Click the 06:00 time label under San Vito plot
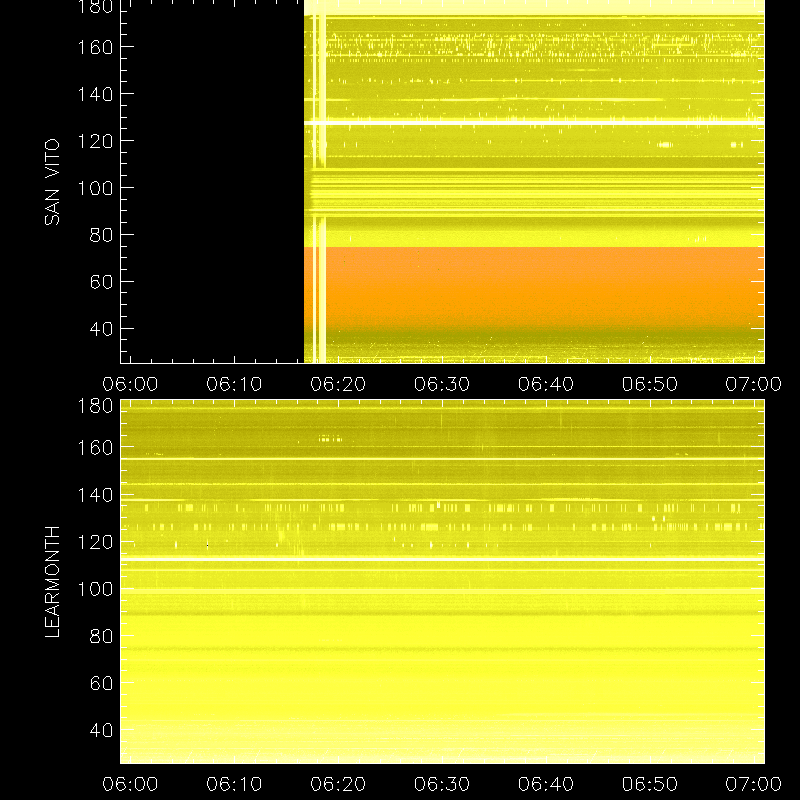Viewport: 800px width, 800px height. tap(130, 384)
